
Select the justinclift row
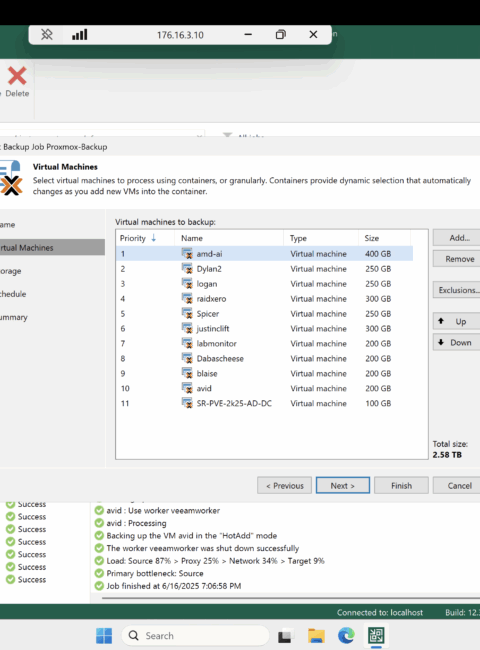tap(264, 328)
